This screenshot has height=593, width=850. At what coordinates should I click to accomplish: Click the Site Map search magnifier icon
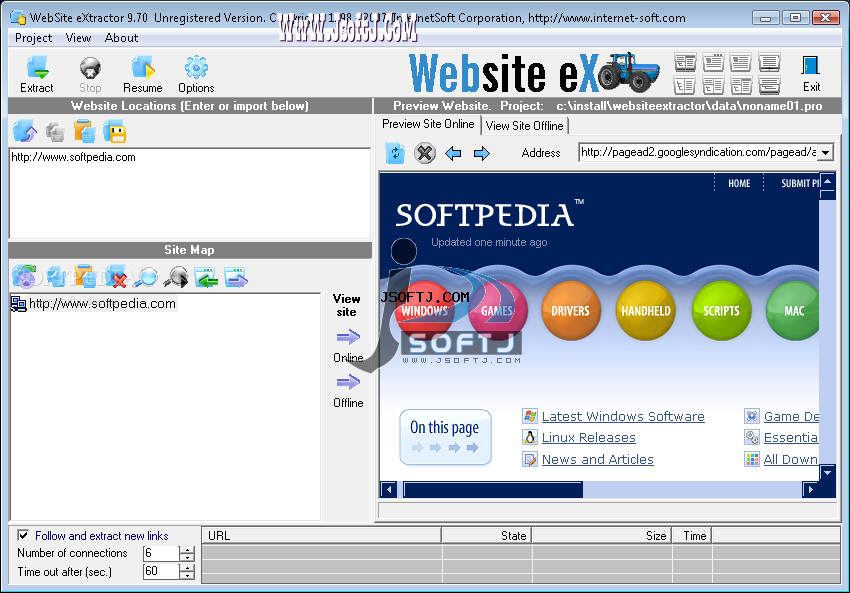145,276
